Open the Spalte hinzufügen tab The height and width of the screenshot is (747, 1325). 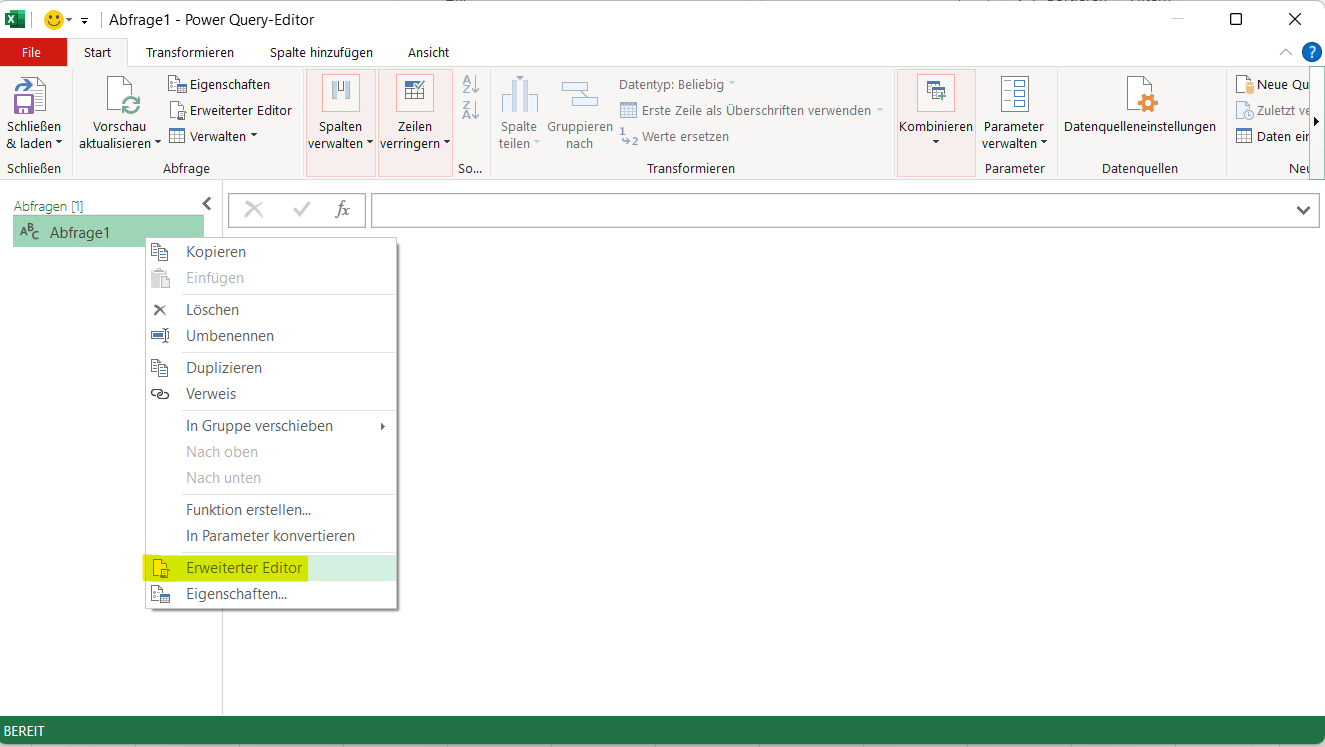pos(321,52)
